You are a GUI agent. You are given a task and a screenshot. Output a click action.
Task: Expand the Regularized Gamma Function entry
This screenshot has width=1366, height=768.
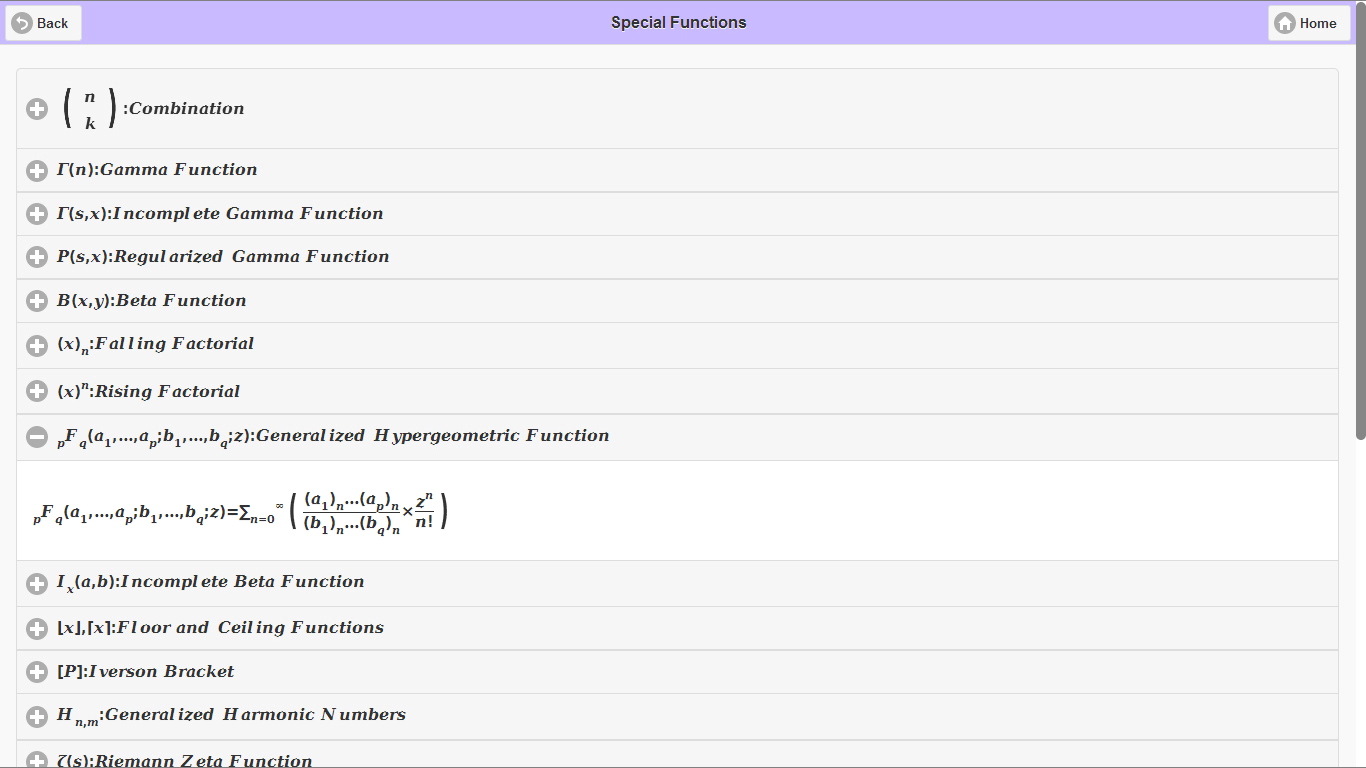click(x=37, y=257)
